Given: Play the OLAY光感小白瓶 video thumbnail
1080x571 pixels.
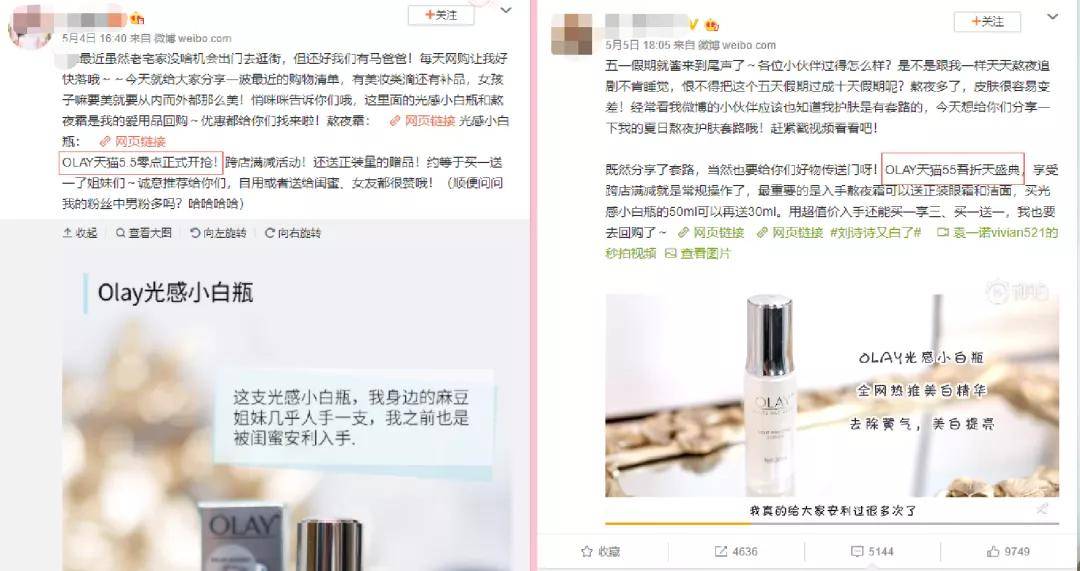Looking at the screenshot, I should pos(832,395).
